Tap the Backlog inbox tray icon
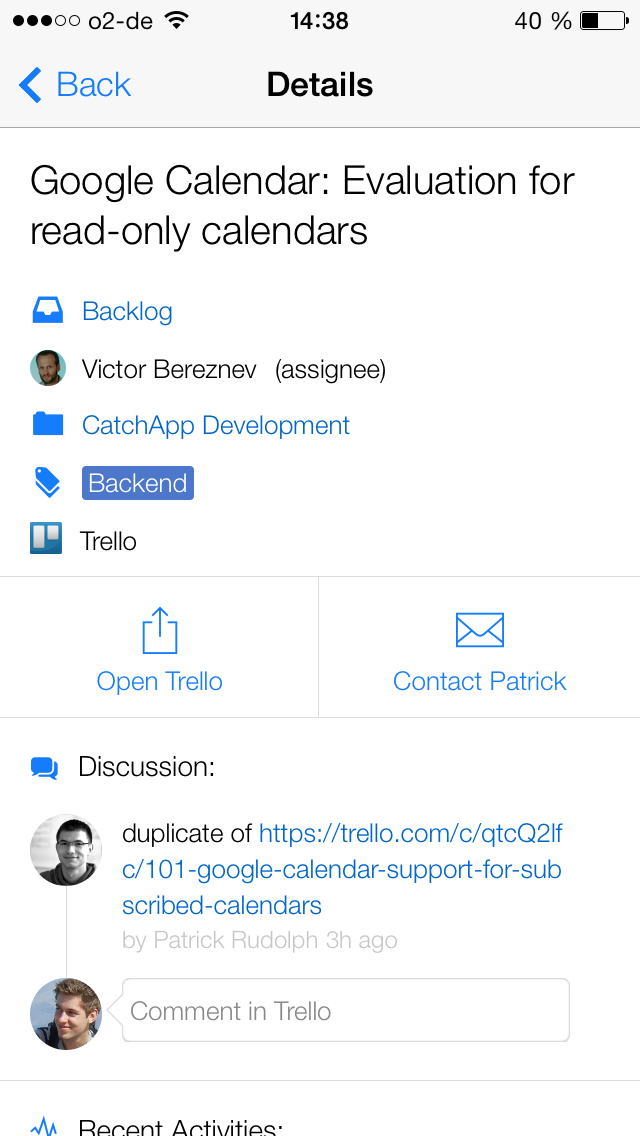Screen dimensions: 640x1136 pyautogui.click(x=48, y=312)
